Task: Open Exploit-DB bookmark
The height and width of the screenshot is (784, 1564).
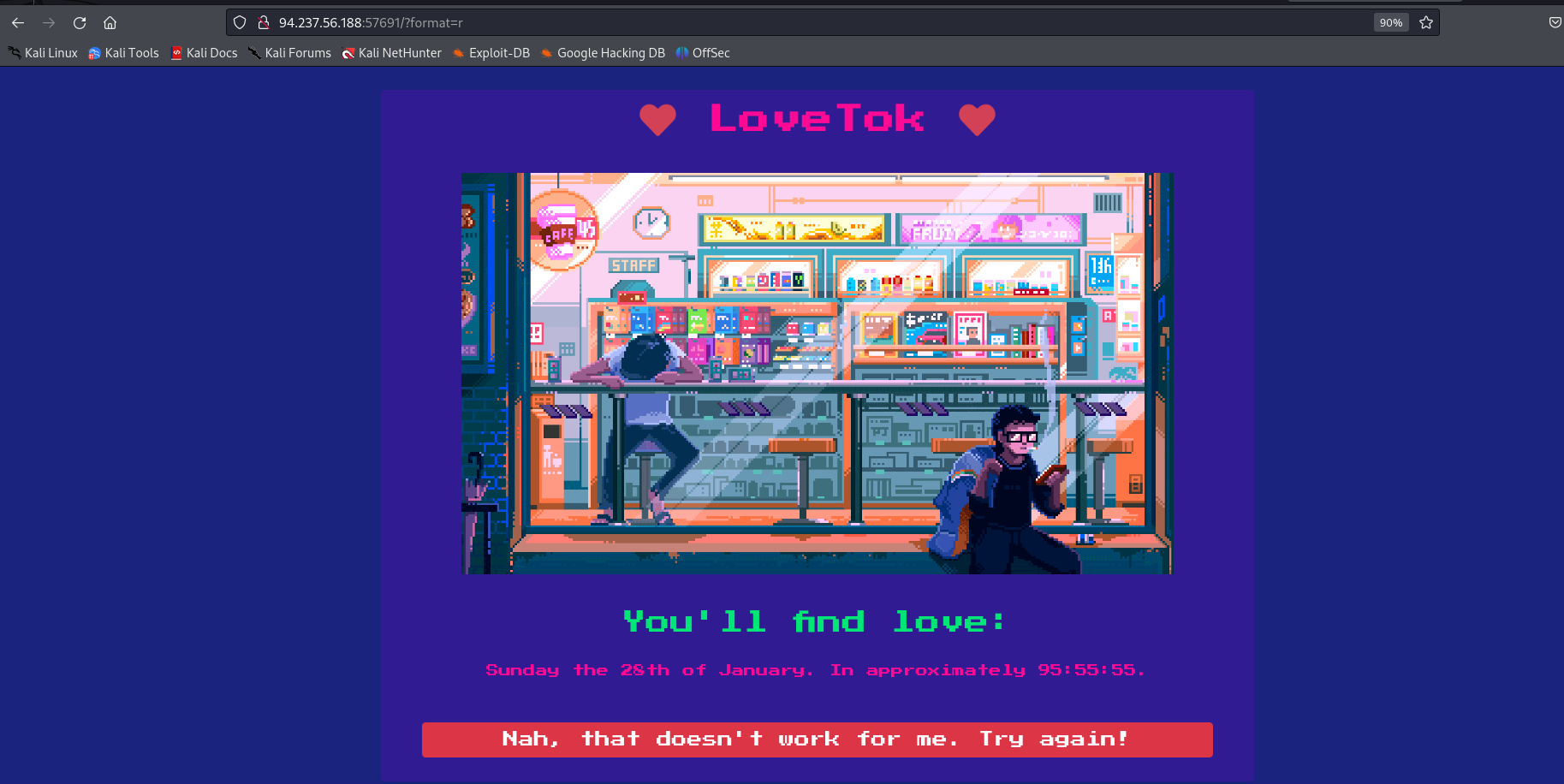Action: (491, 53)
